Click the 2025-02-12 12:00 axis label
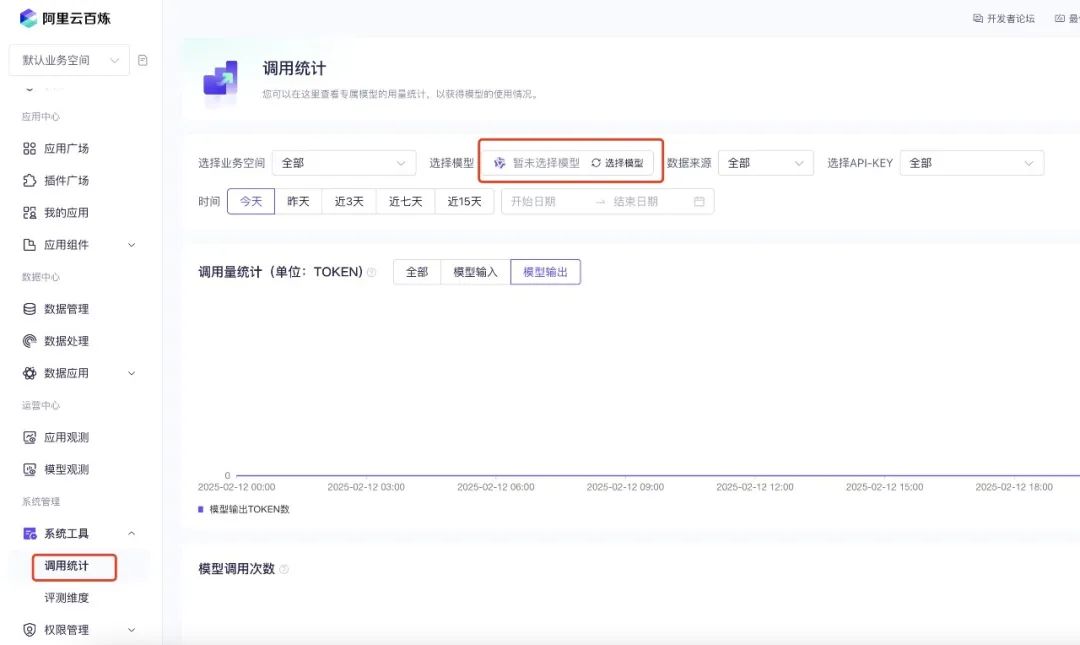Image resolution: width=1080 pixels, height=645 pixels. [x=755, y=487]
